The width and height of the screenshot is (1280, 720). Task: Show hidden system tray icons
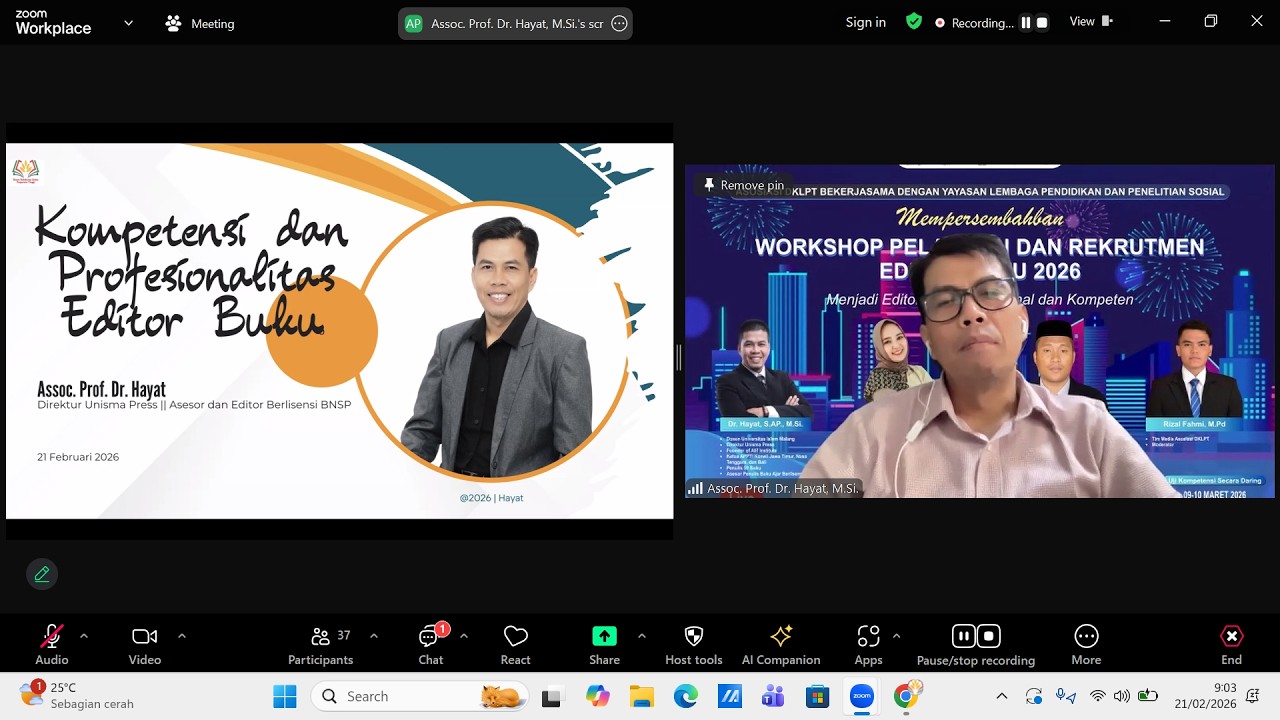click(1002, 696)
